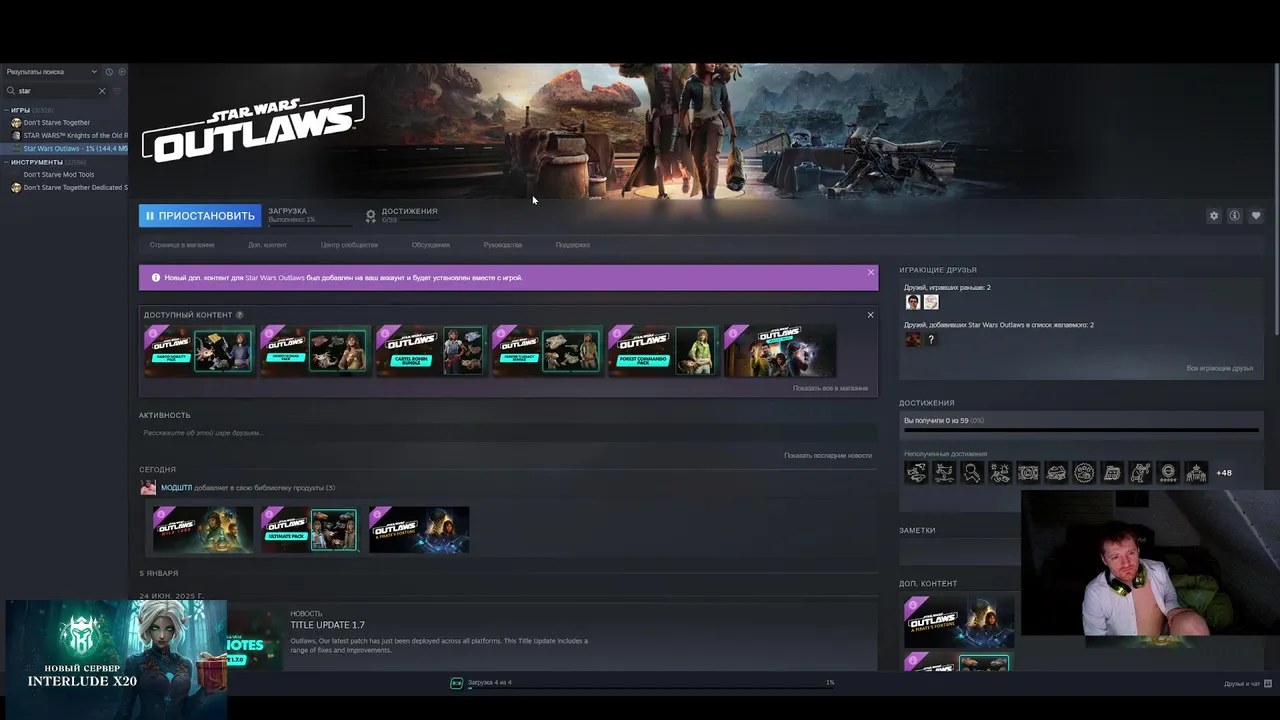Screen dimensions: 1280x720
Task: Open the Руководства tab
Action: (502, 245)
